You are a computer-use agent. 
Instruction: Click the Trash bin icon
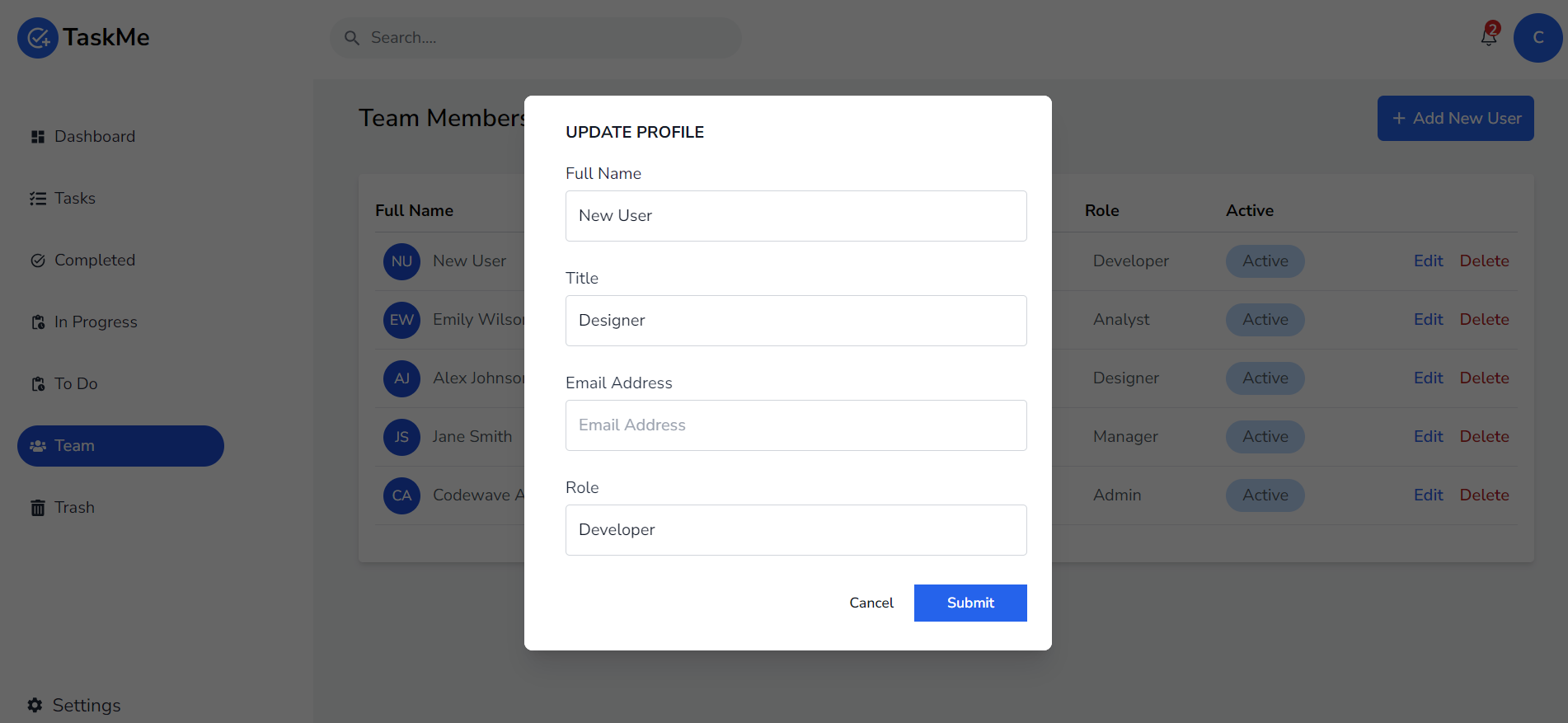[x=38, y=508]
